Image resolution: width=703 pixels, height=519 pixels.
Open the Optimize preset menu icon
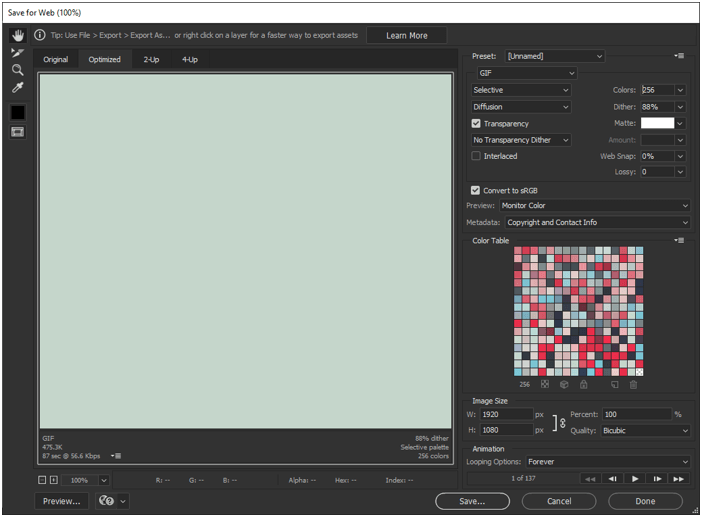679,56
